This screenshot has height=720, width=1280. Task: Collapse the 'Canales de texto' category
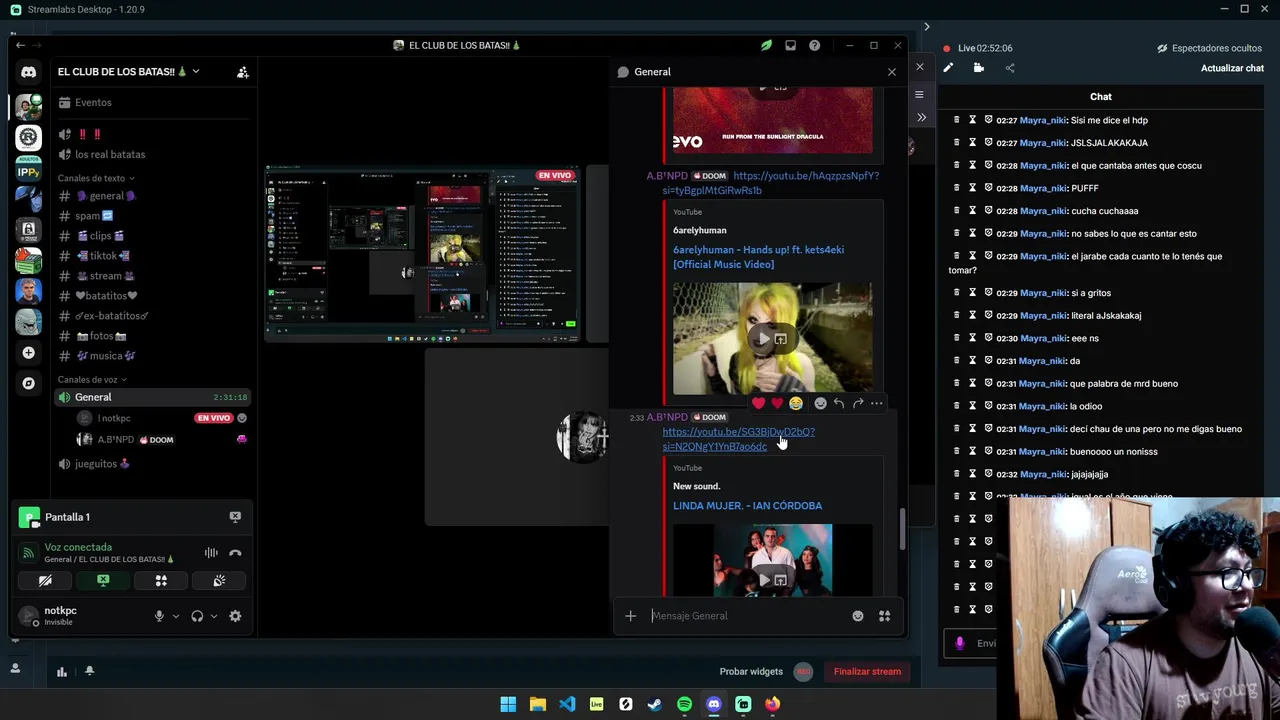(x=95, y=178)
